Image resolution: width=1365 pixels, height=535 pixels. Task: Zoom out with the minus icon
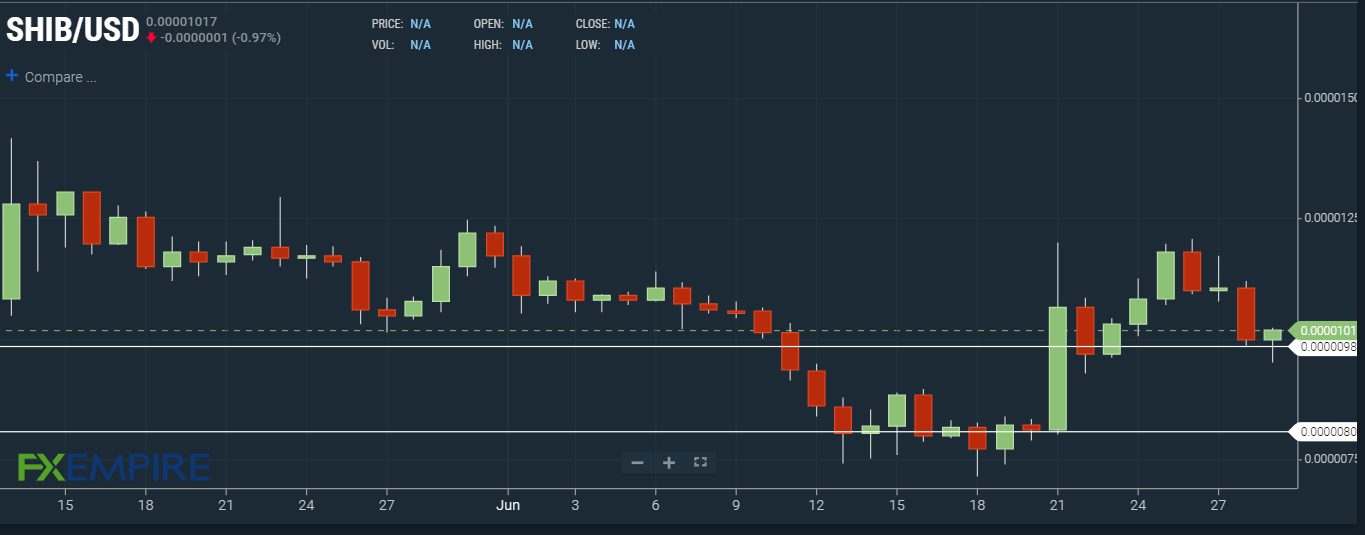(x=637, y=462)
